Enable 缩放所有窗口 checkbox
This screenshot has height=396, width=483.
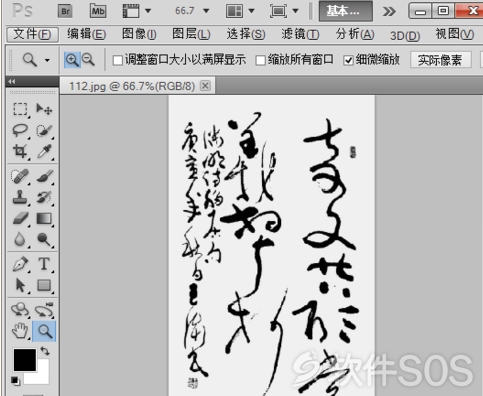[x=260, y=61]
